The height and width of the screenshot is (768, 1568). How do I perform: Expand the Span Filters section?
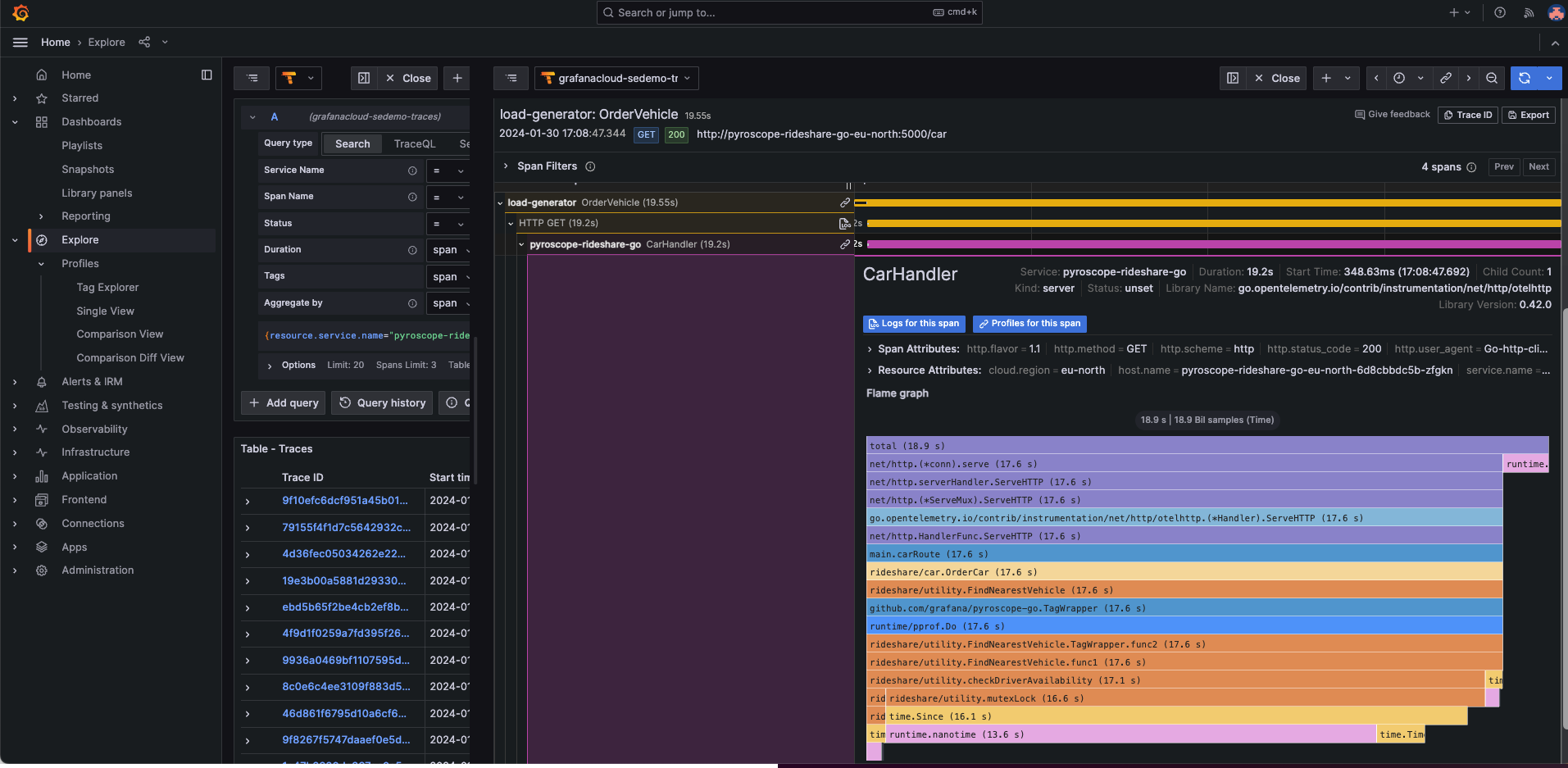pos(505,166)
